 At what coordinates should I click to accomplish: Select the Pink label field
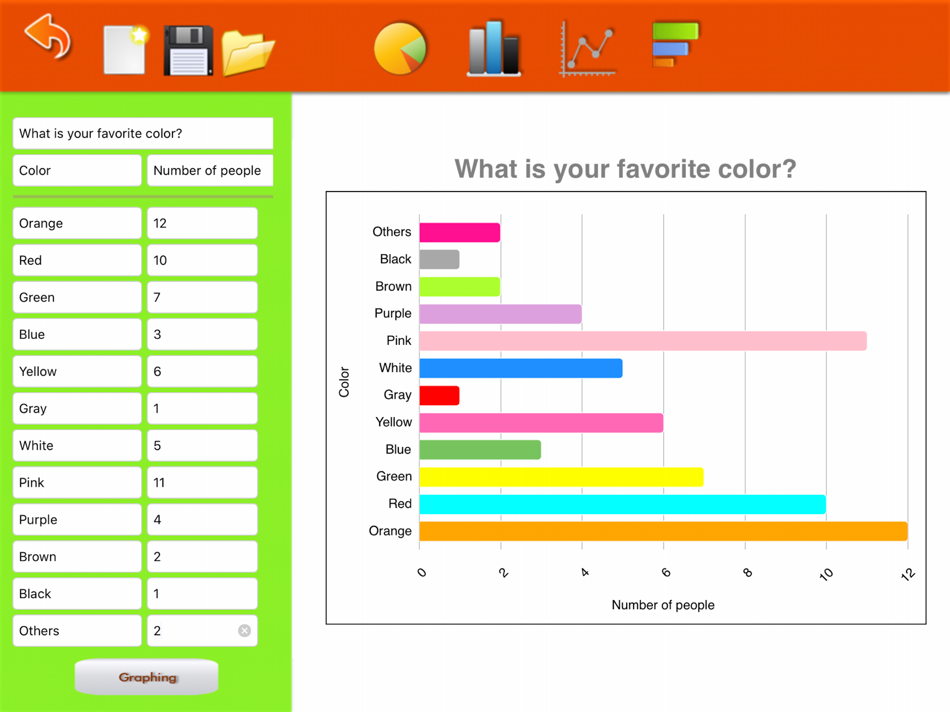[77, 482]
